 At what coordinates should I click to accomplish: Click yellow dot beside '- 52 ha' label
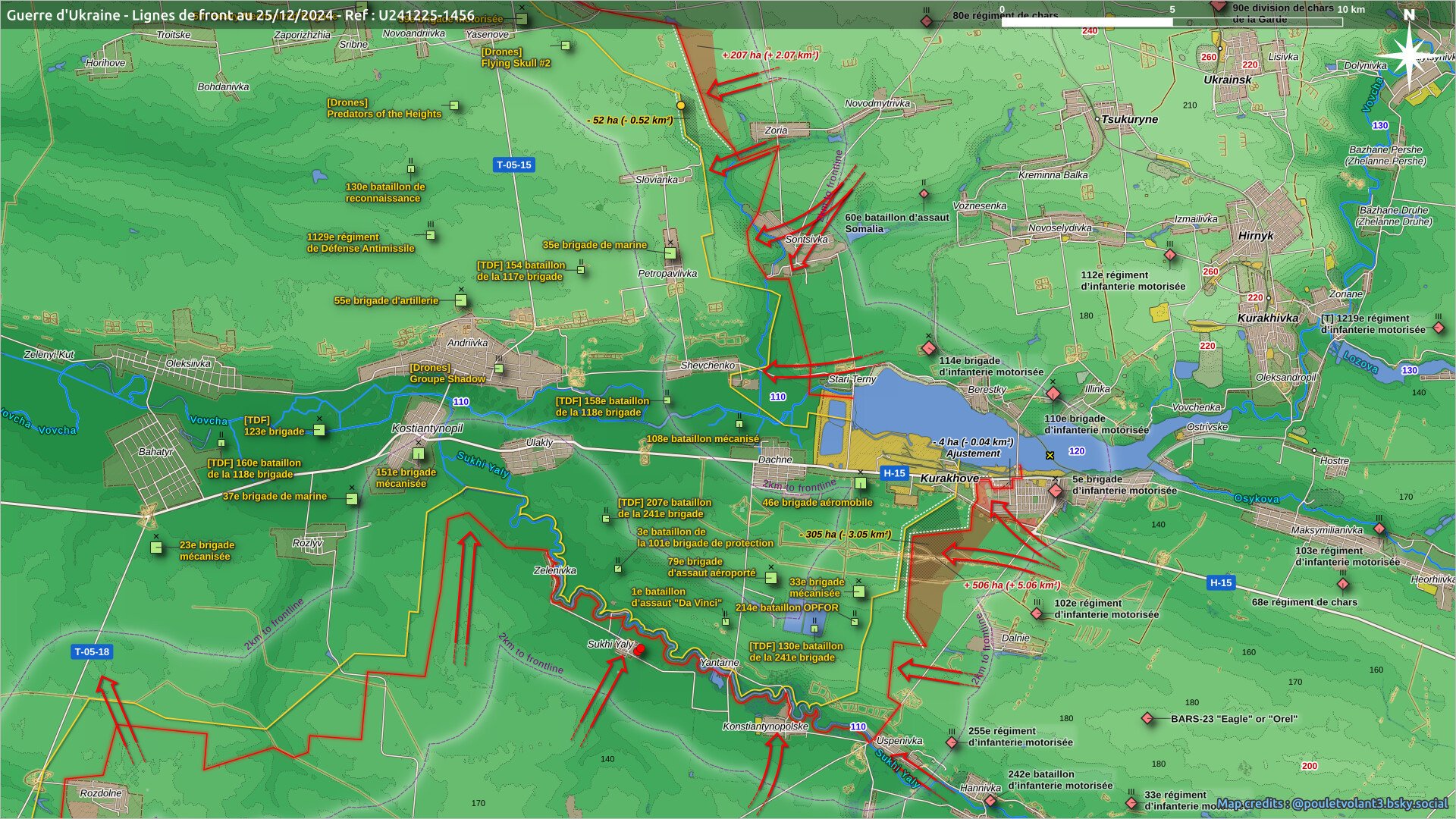click(681, 105)
